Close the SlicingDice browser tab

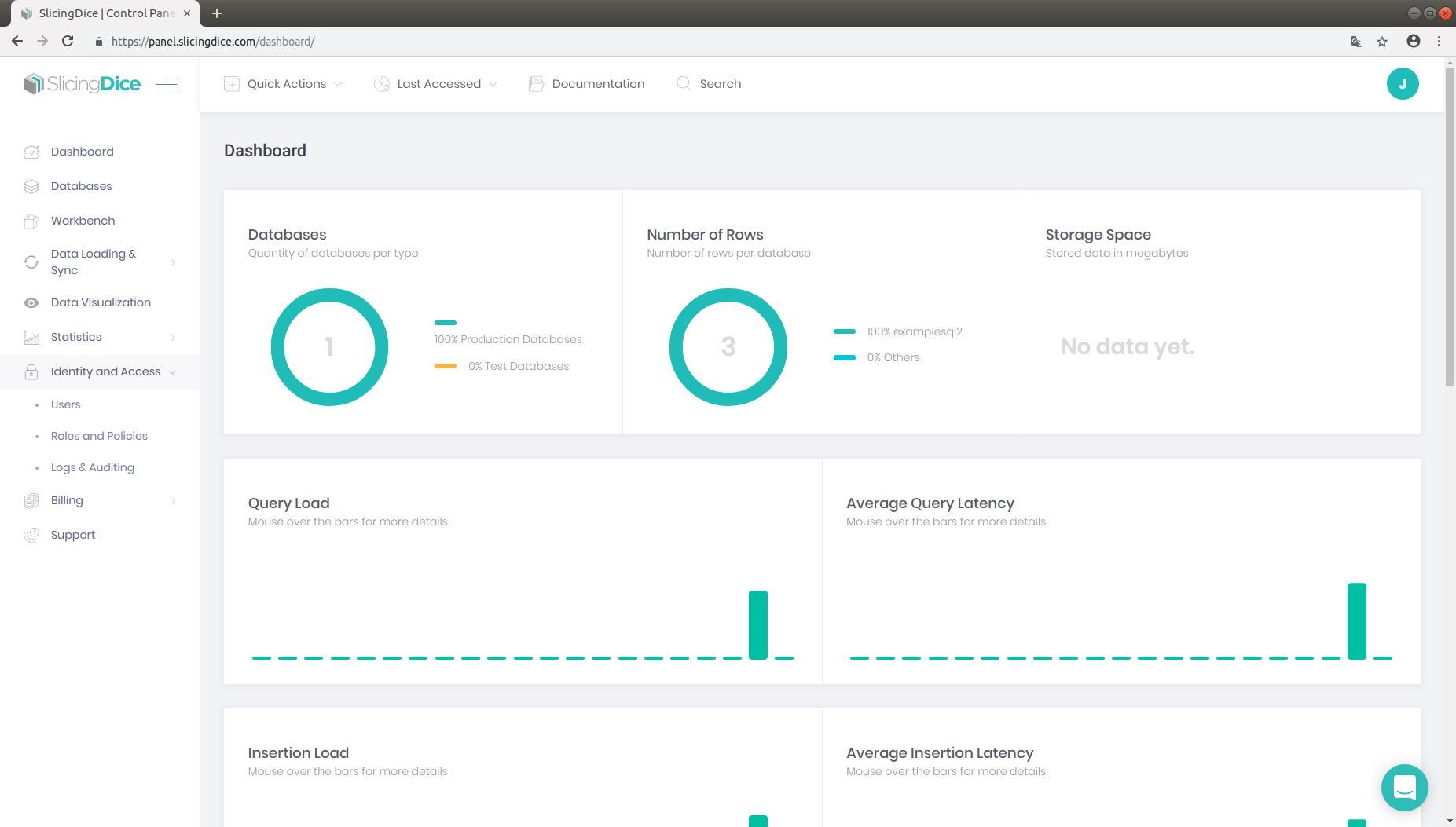pyautogui.click(x=187, y=13)
